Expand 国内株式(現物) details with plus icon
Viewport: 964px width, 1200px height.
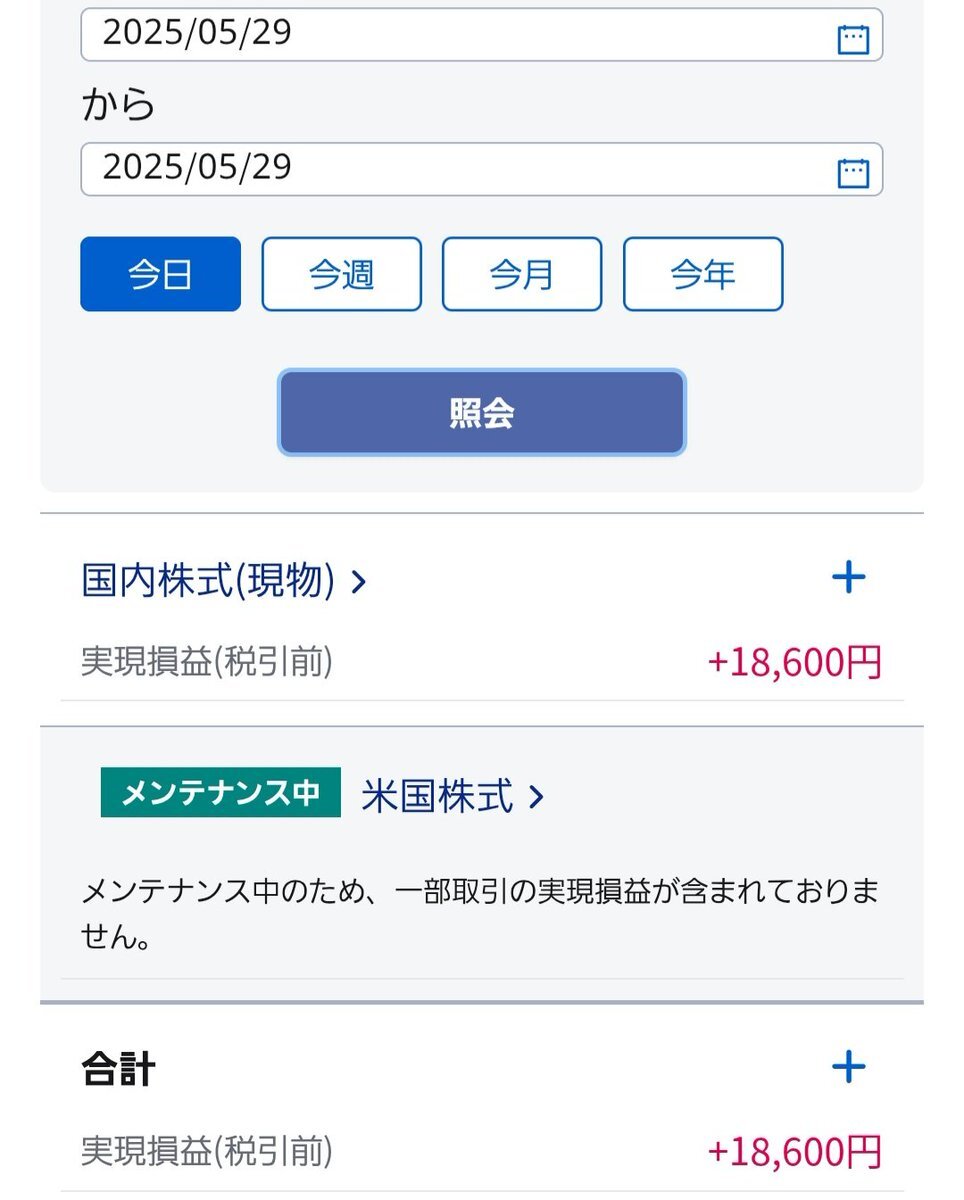click(x=848, y=578)
